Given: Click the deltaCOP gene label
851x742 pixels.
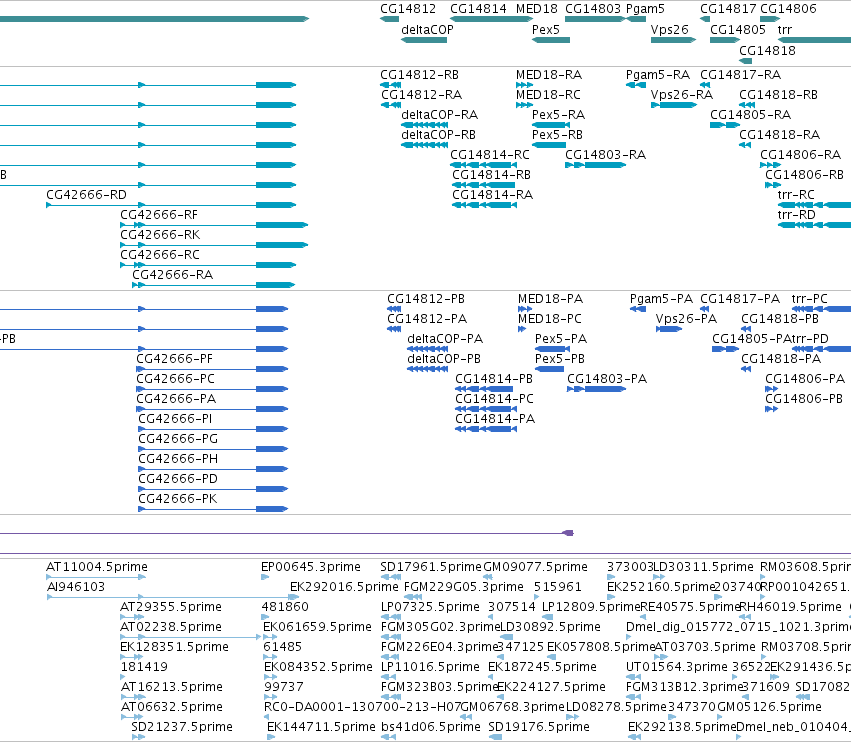Looking at the screenshot, I should coord(427,29).
